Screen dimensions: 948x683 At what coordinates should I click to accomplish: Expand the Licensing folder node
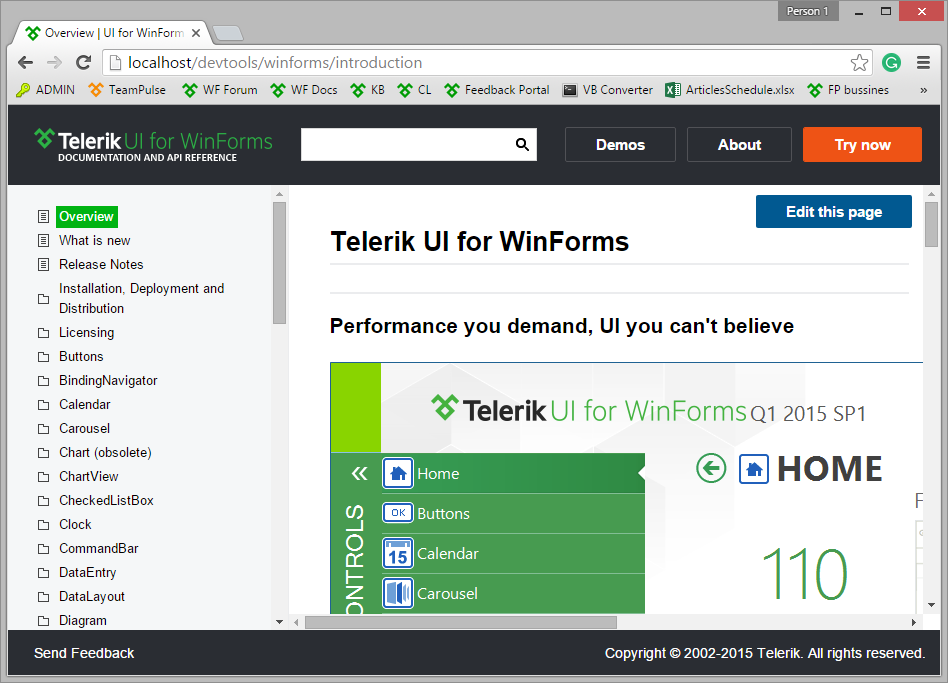pyautogui.click(x=86, y=333)
